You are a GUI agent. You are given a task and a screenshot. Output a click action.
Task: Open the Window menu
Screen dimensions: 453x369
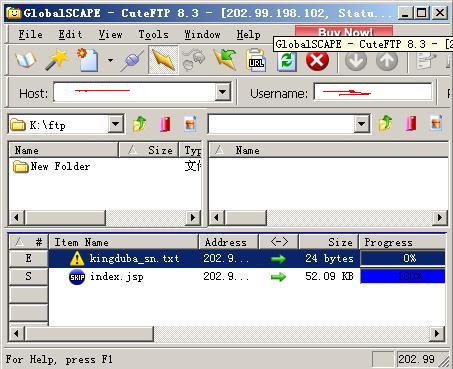pyautogui.click(x=202, y=34)
